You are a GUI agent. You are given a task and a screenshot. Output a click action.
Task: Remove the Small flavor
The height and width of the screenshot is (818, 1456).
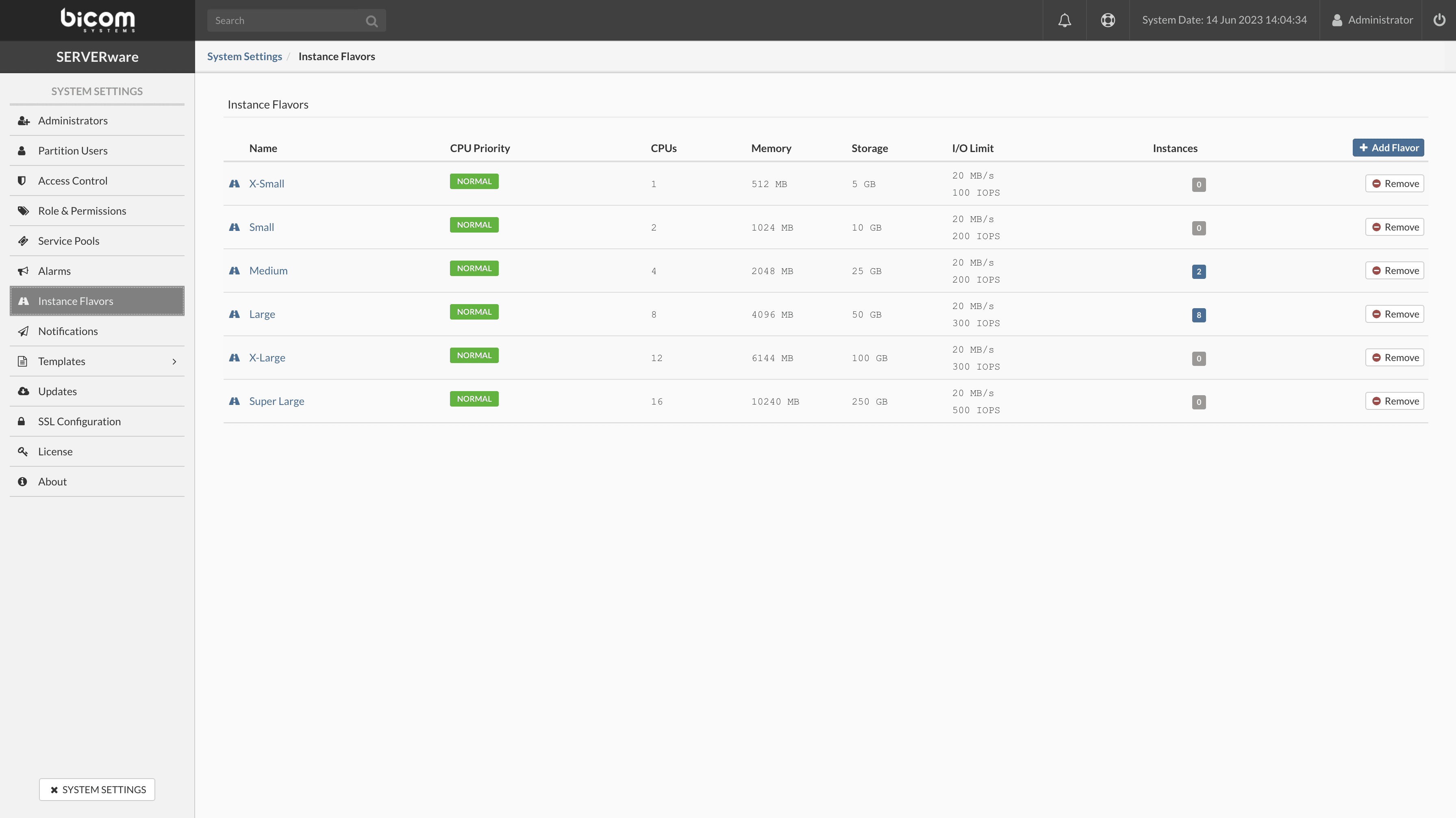coord(1394,227)
